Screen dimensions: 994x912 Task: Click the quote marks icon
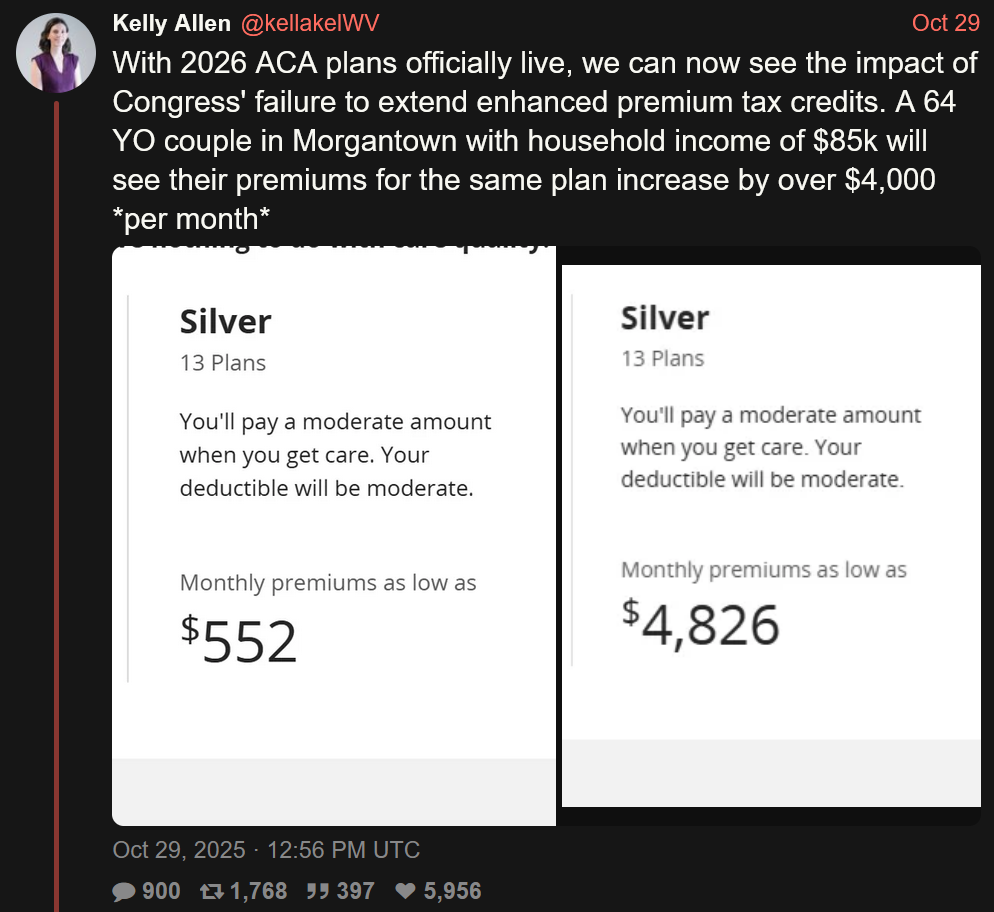(319, 890)
